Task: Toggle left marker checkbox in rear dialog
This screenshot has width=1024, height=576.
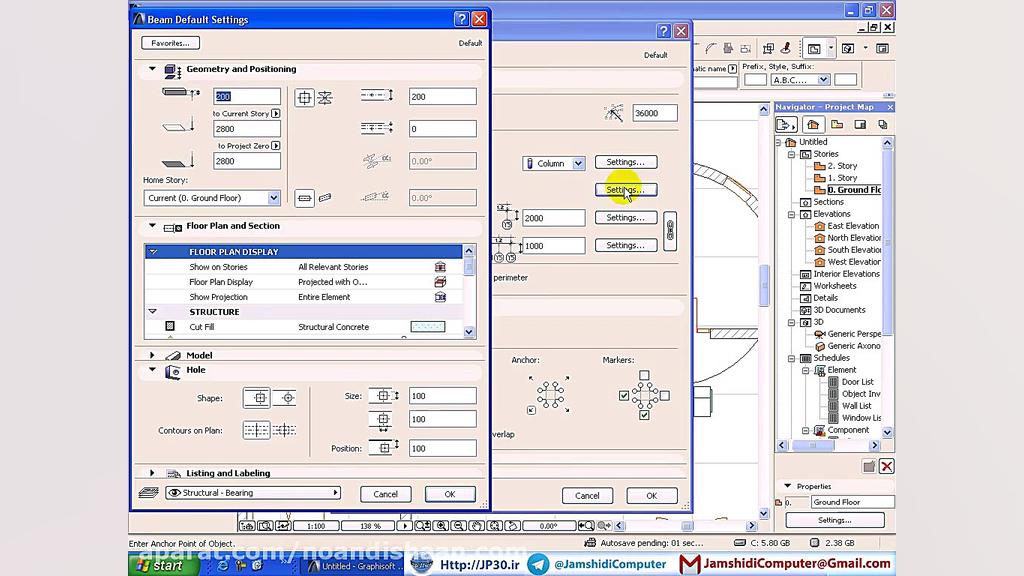Action: 624,396
